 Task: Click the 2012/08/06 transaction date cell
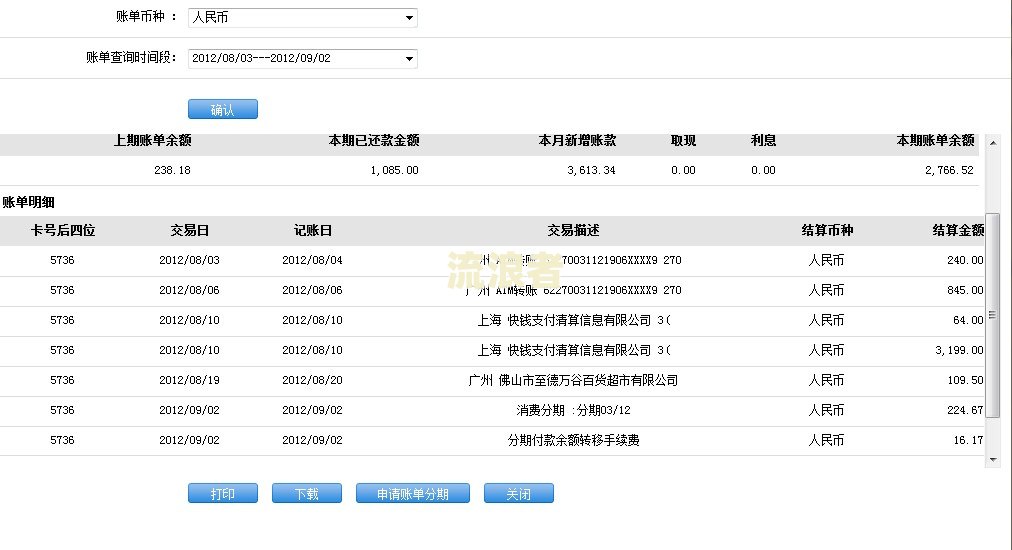point(189,290)
